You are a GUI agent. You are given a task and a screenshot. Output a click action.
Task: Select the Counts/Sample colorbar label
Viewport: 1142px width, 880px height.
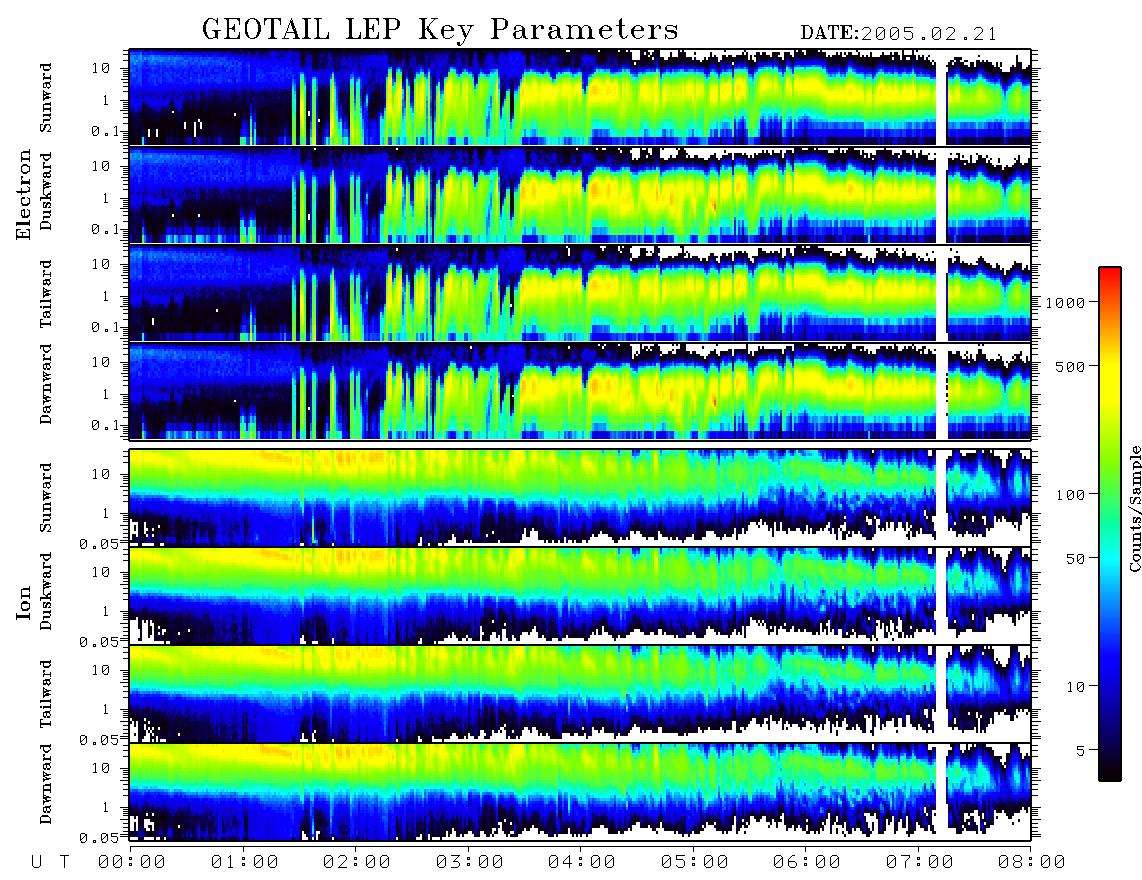pyautogui.click(x=1134, y=508)
